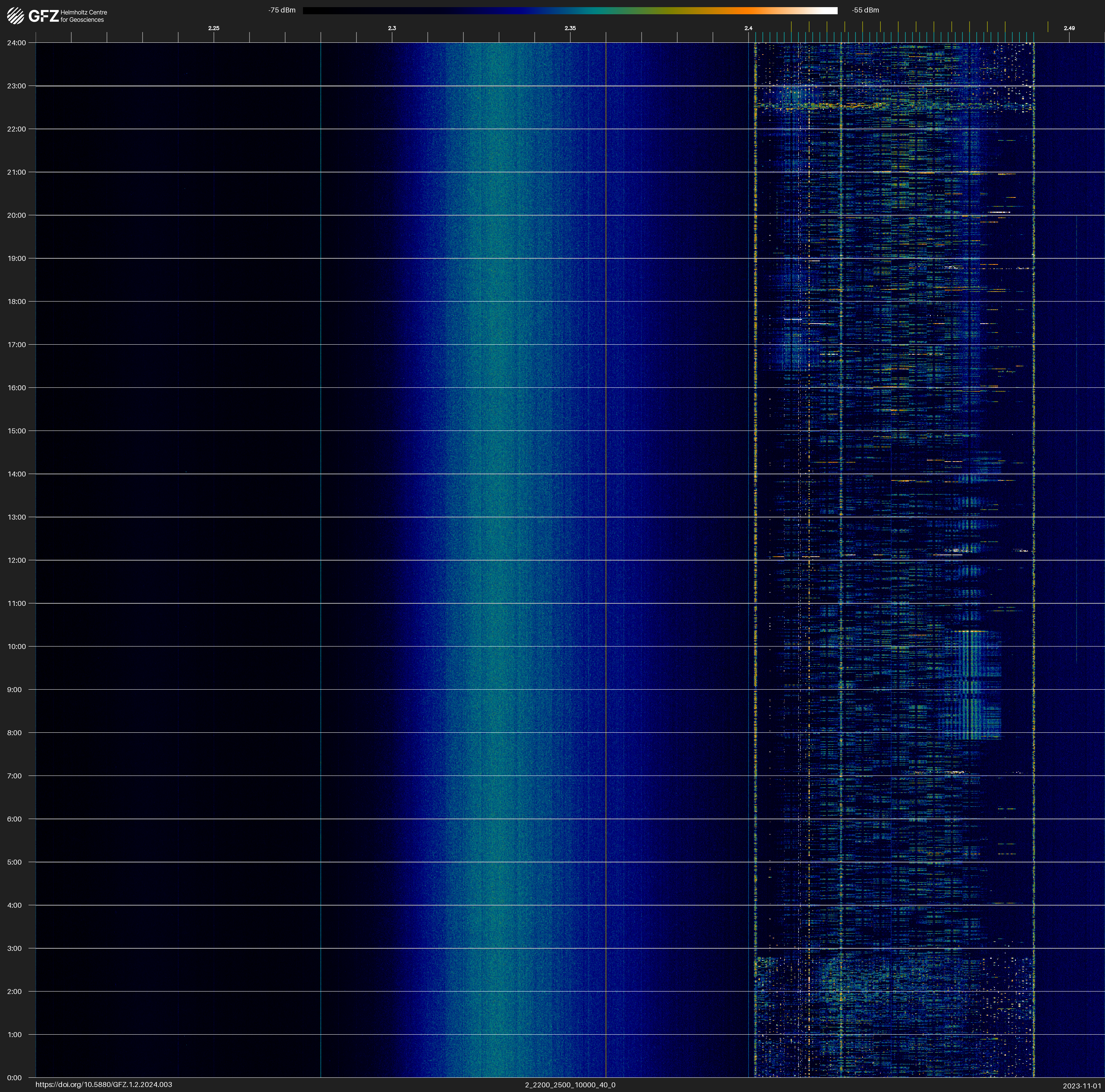Click the 12:00 time axis label
The height and width of the screenshot is (1092, 1105).
pos(17,560)
